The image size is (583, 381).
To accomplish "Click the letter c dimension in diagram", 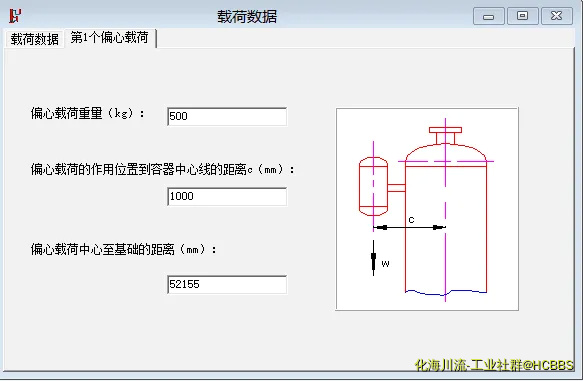I will (411, 220).
